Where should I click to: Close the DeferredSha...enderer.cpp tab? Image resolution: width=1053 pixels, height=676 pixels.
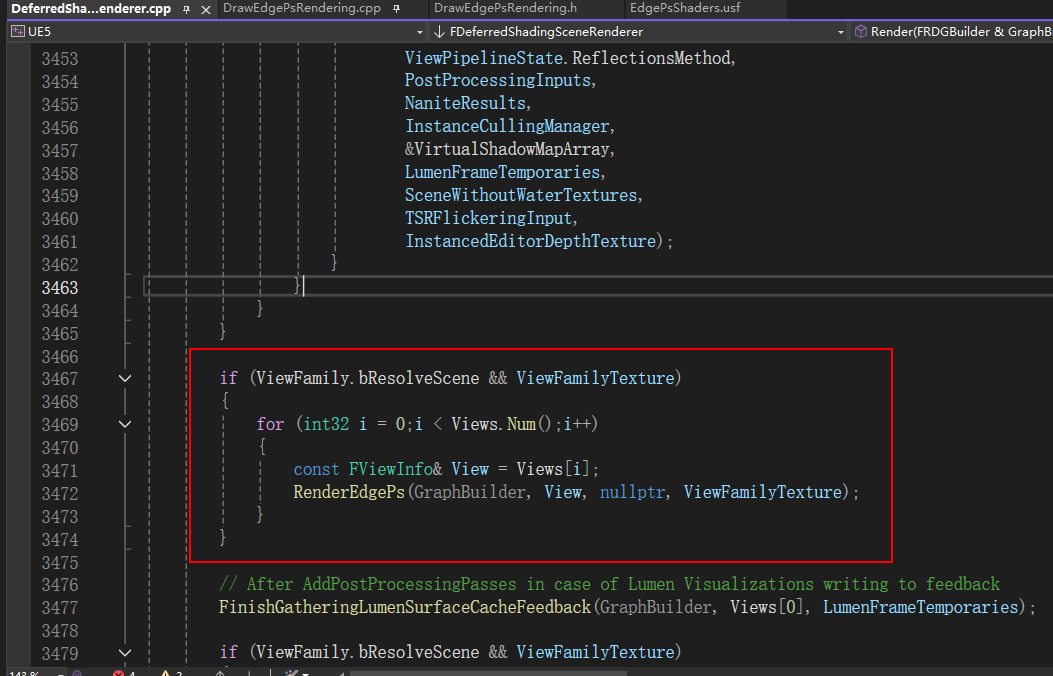coord(204,9)
